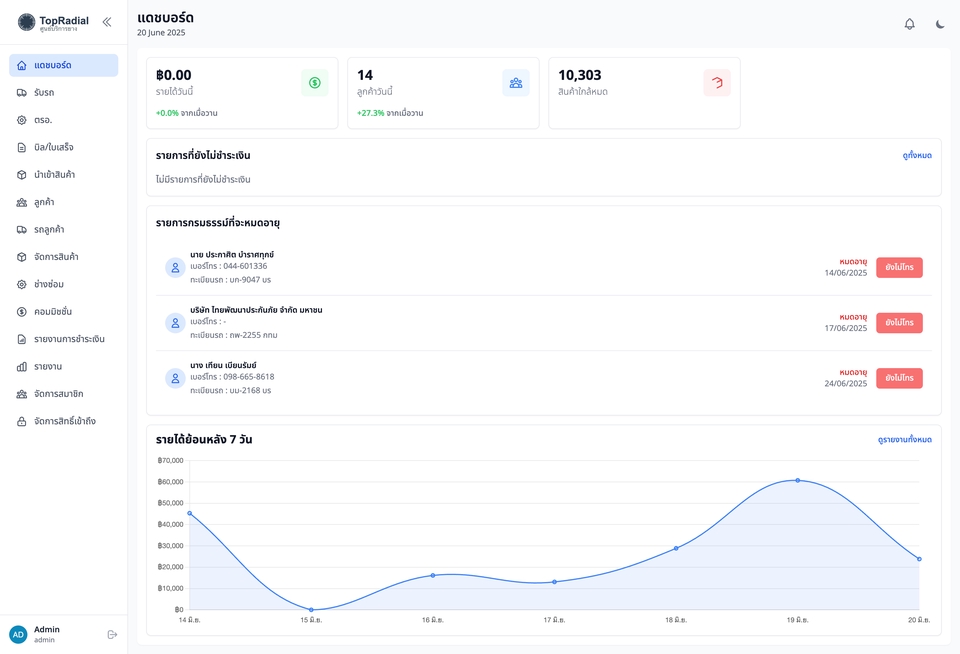This screenshot has height=654, width=960.
Task: Click the red low-stock products icon
Action: [716, 83]
